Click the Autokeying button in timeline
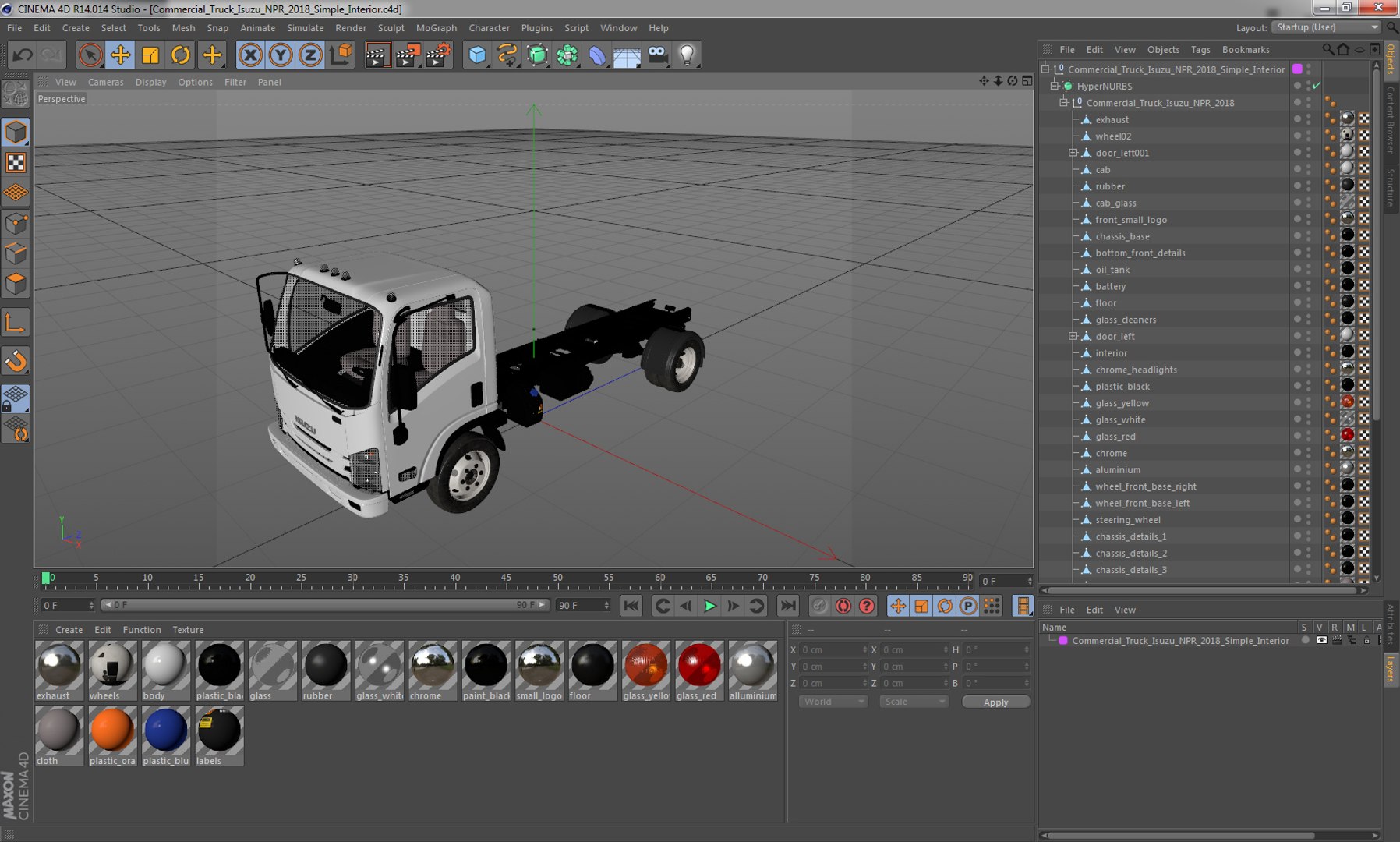The image size is (1400, 842). tap(843, 606)
